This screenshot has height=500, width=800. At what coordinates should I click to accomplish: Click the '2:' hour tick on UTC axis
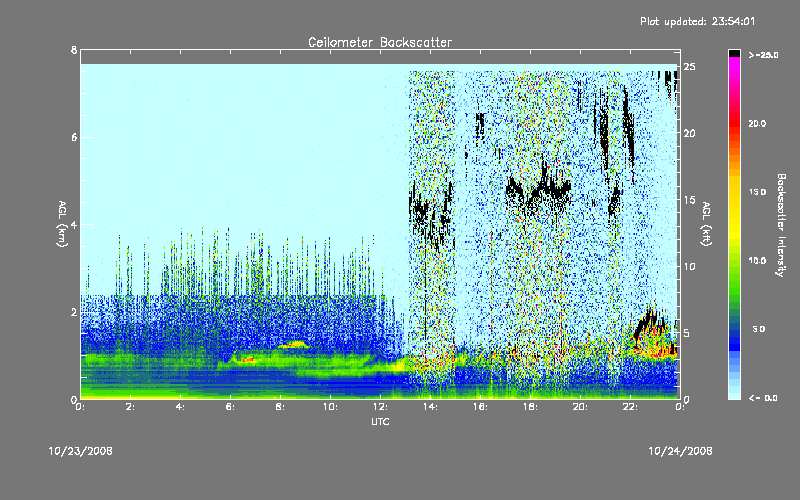(x=131, y=407)
